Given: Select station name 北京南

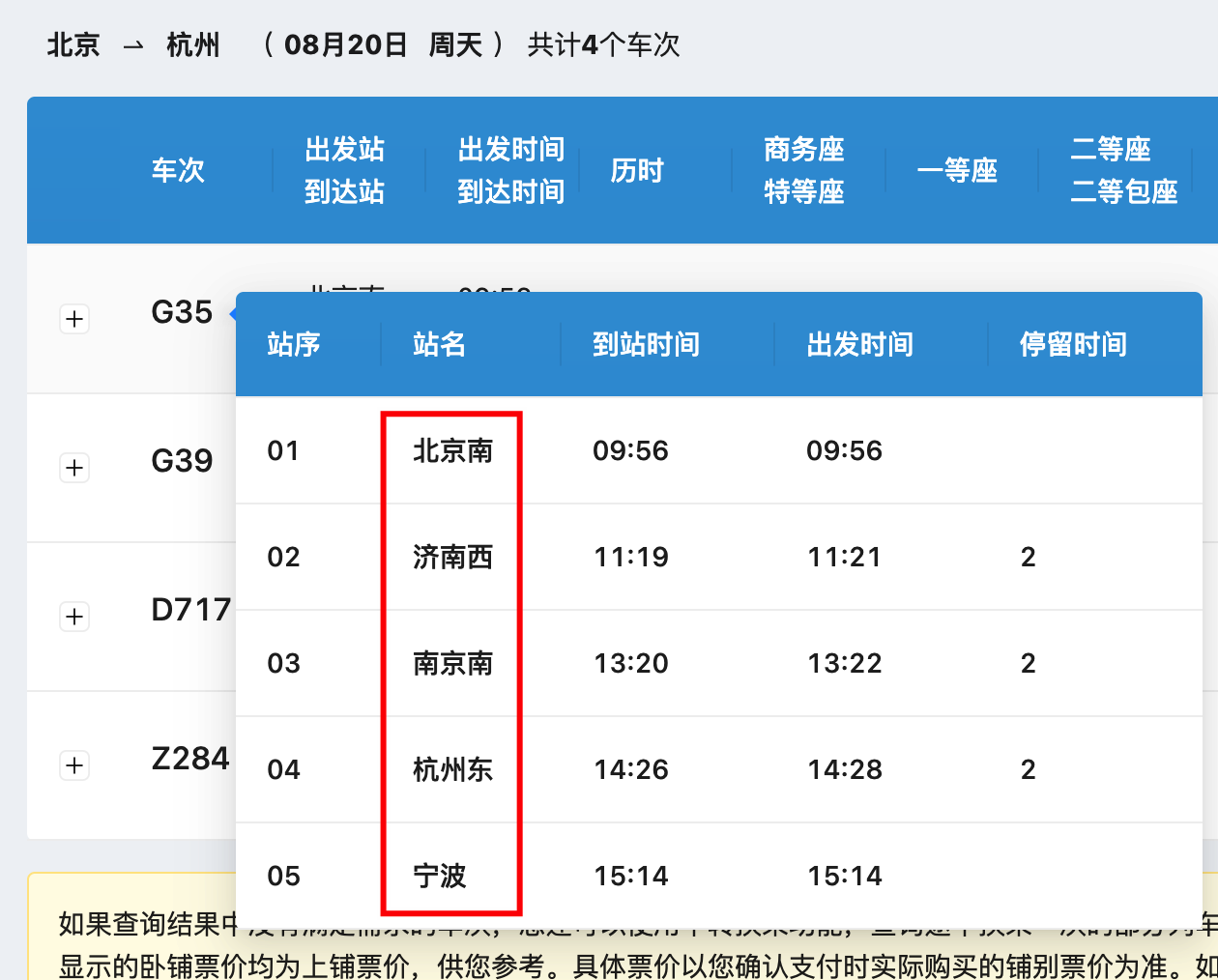Looking at the screenshot, I should tap(453, 450).
